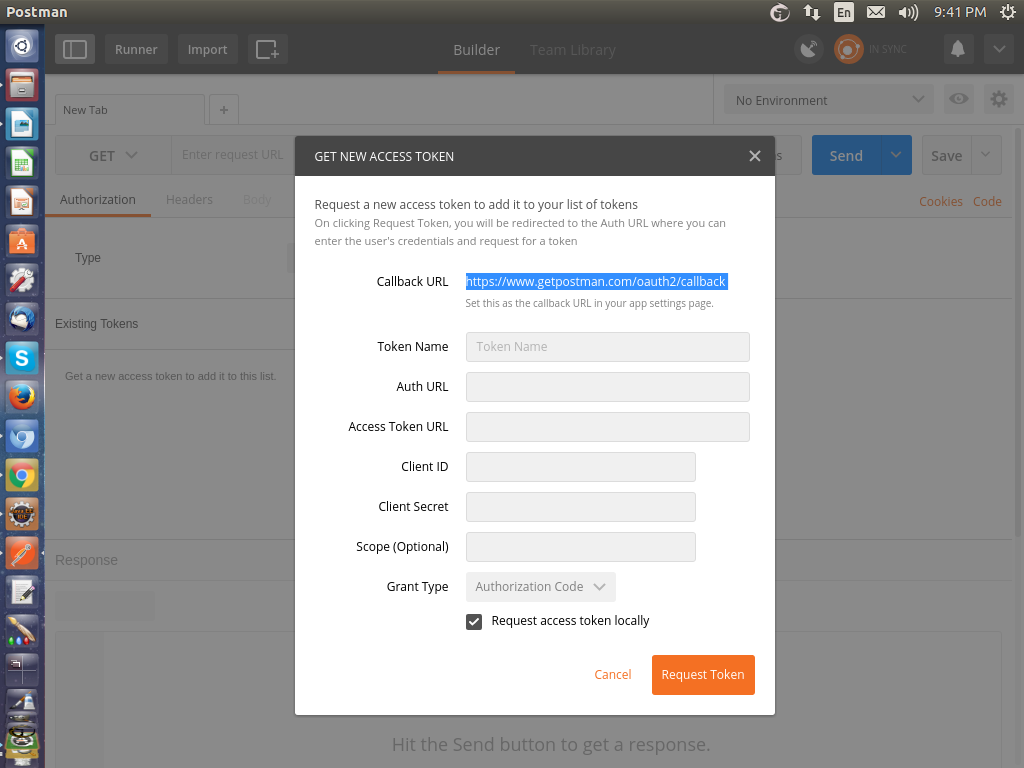Open volume indicator in top panel
This screenshot has height=768, width=1024.
[x=908, y=12]
